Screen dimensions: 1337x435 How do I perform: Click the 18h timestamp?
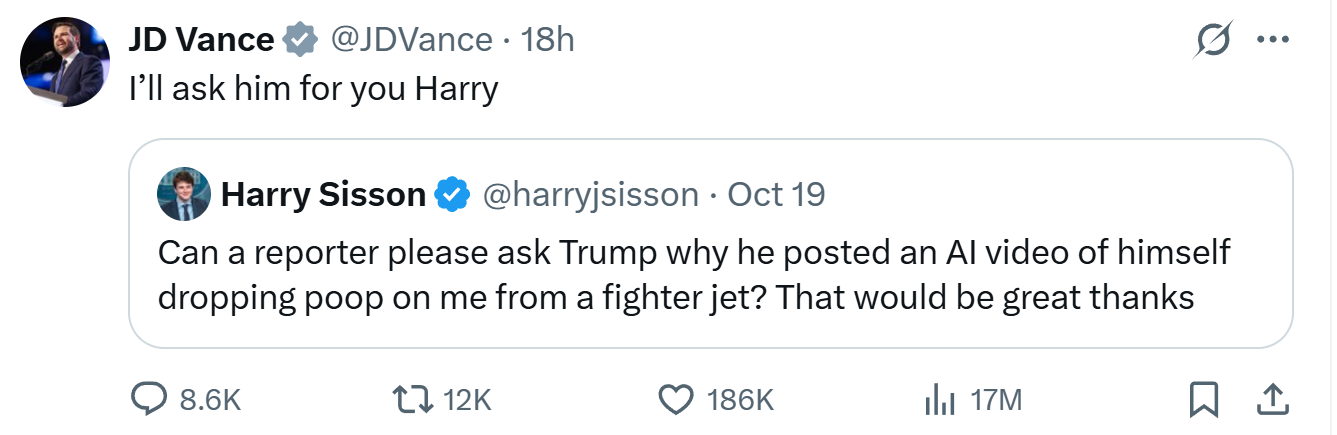pos(549,40)
